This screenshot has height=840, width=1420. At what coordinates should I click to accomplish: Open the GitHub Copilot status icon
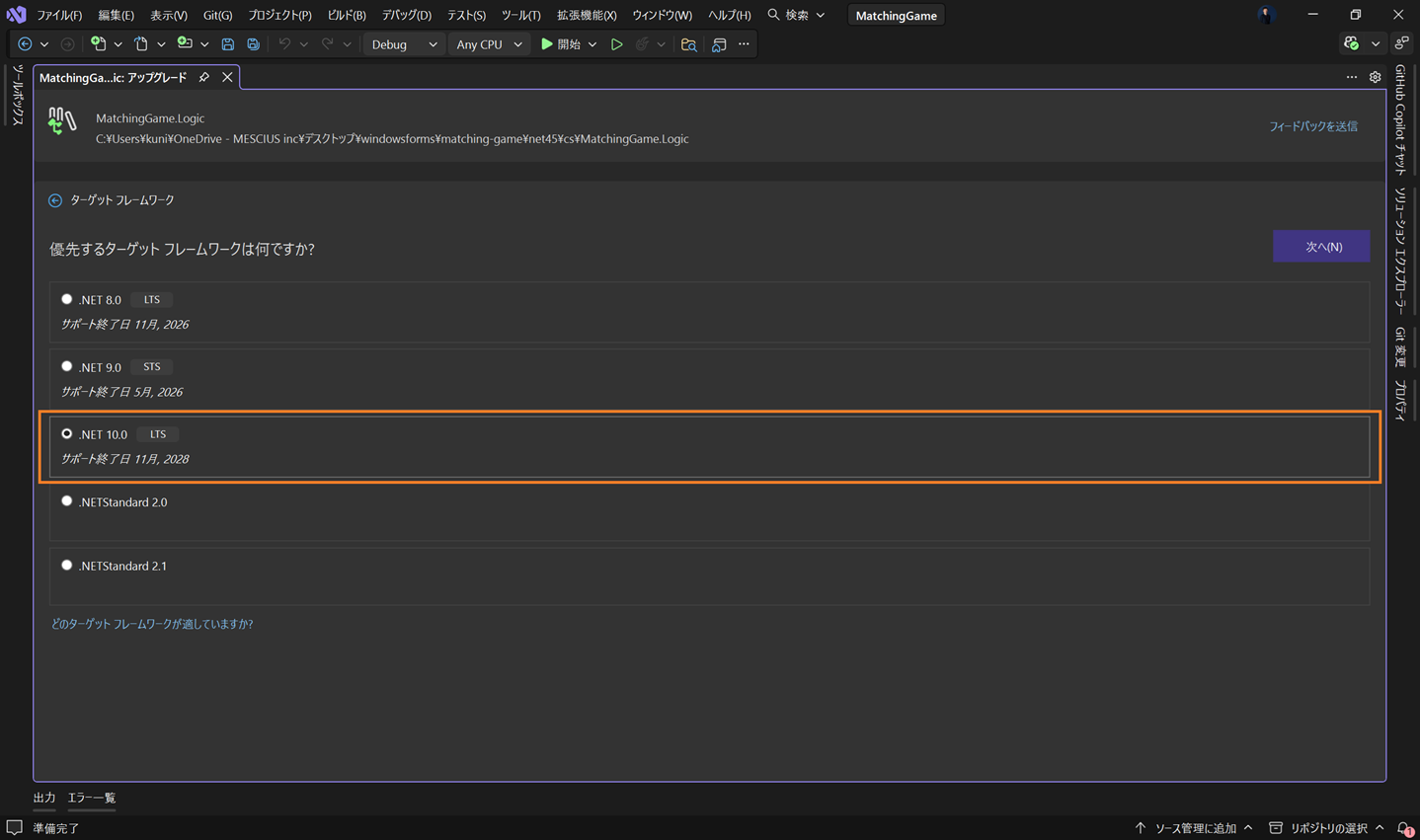tap(1352, 43)
